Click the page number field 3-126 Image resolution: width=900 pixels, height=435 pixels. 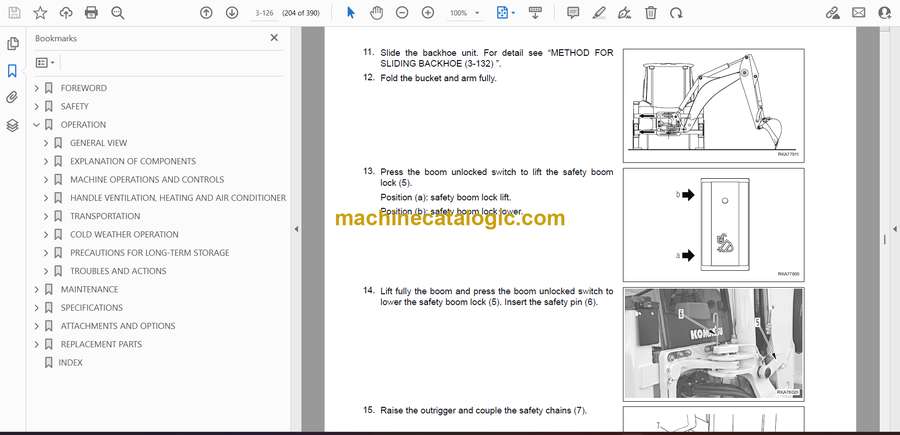pos(264,13)
